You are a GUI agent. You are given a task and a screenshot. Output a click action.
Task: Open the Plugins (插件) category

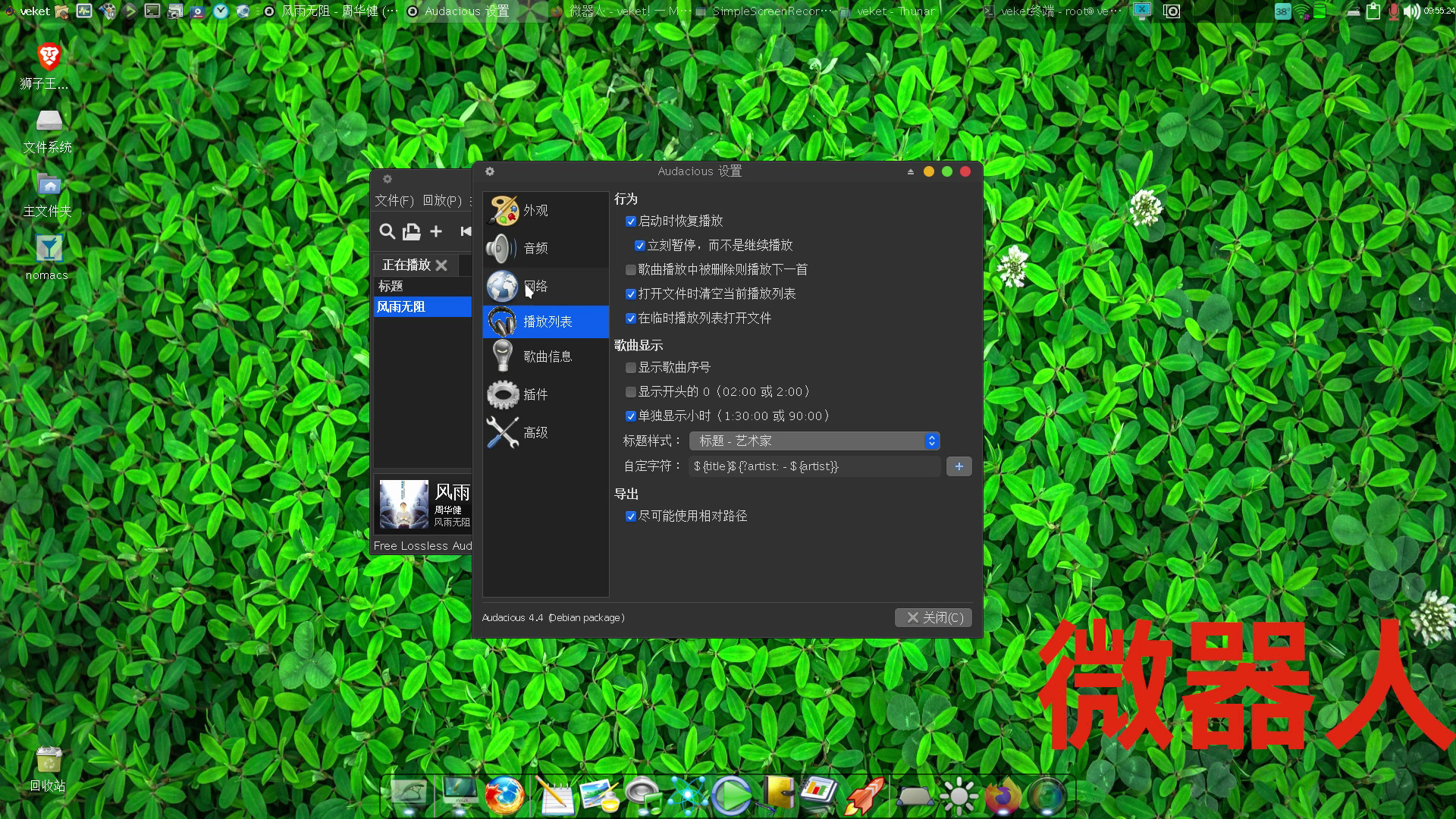(545, 394)
